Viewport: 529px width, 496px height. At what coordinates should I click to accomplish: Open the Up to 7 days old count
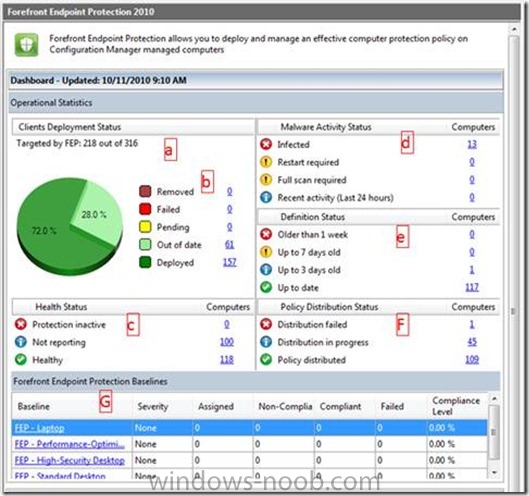pos(472,252)
